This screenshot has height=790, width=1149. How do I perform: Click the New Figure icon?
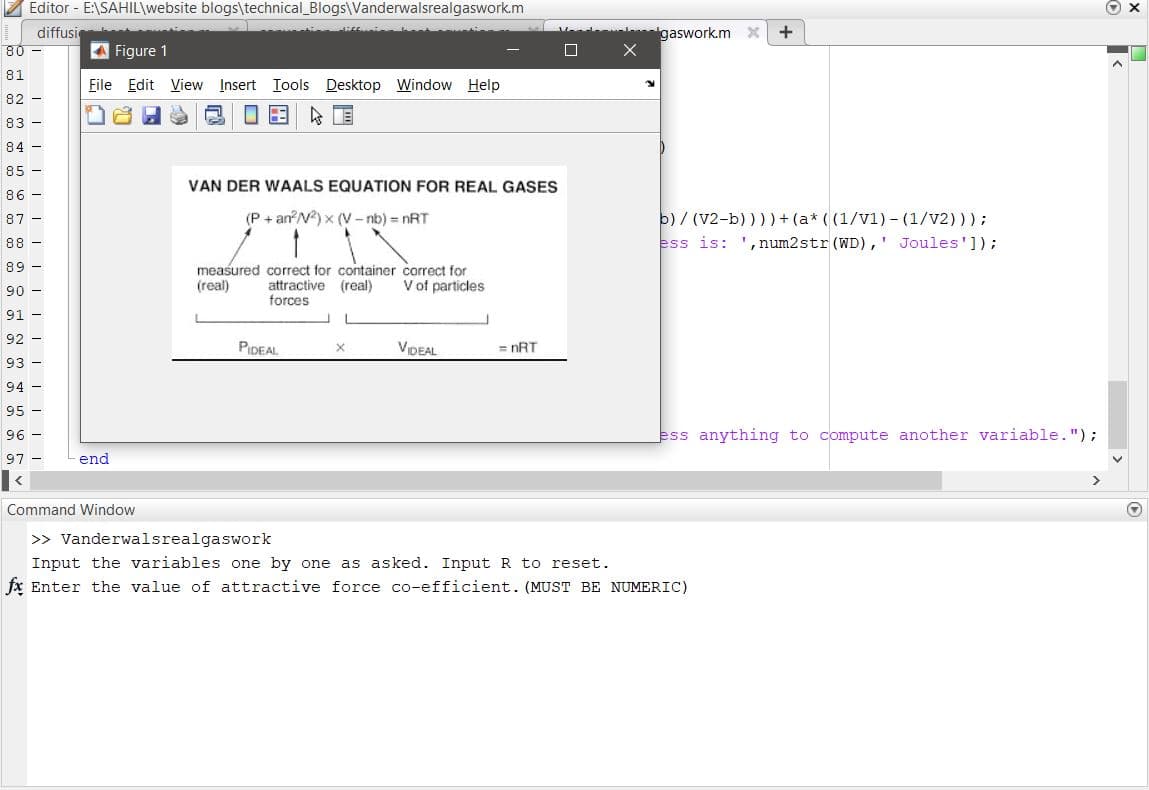click(95, 116)
